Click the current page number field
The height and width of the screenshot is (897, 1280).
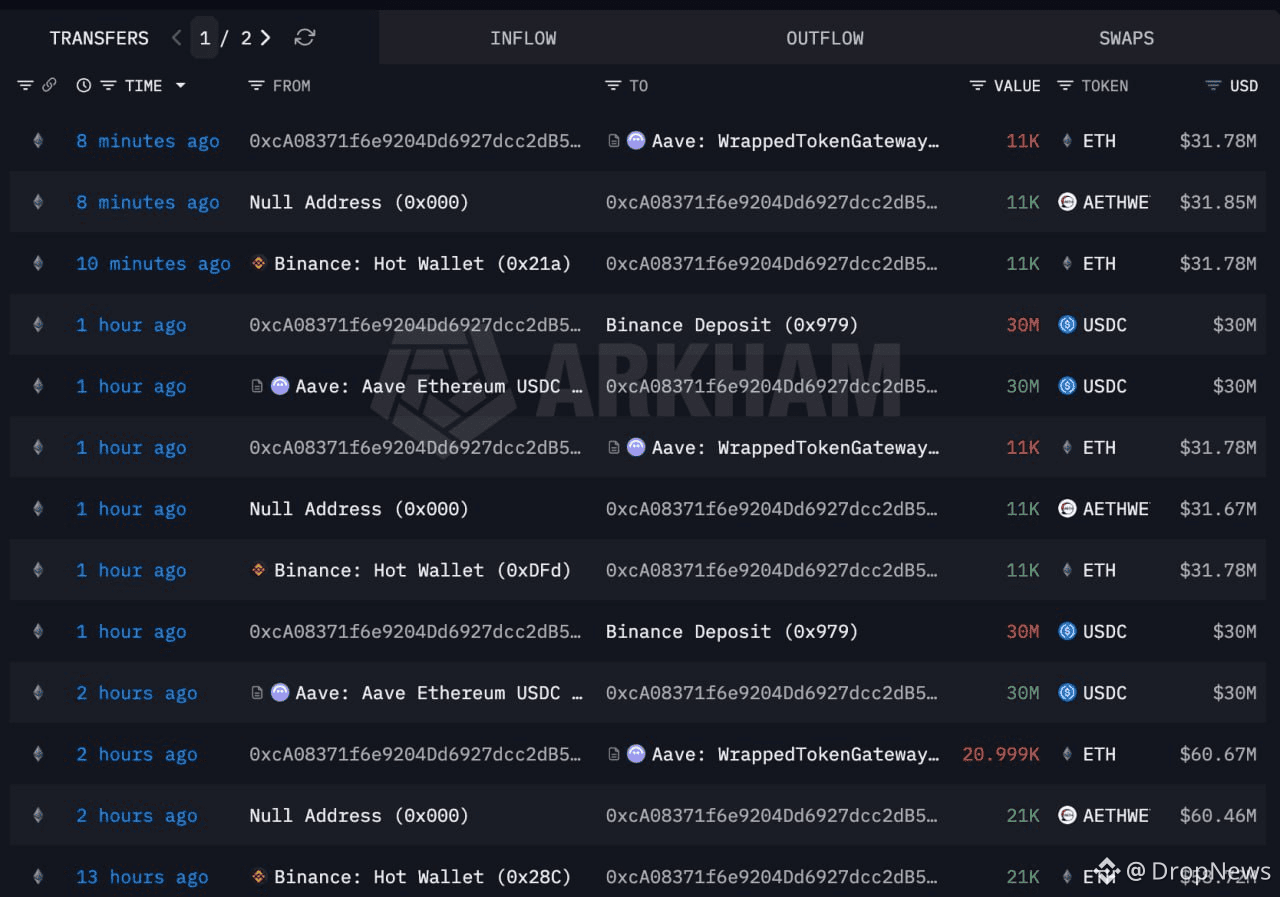(205, 38)
